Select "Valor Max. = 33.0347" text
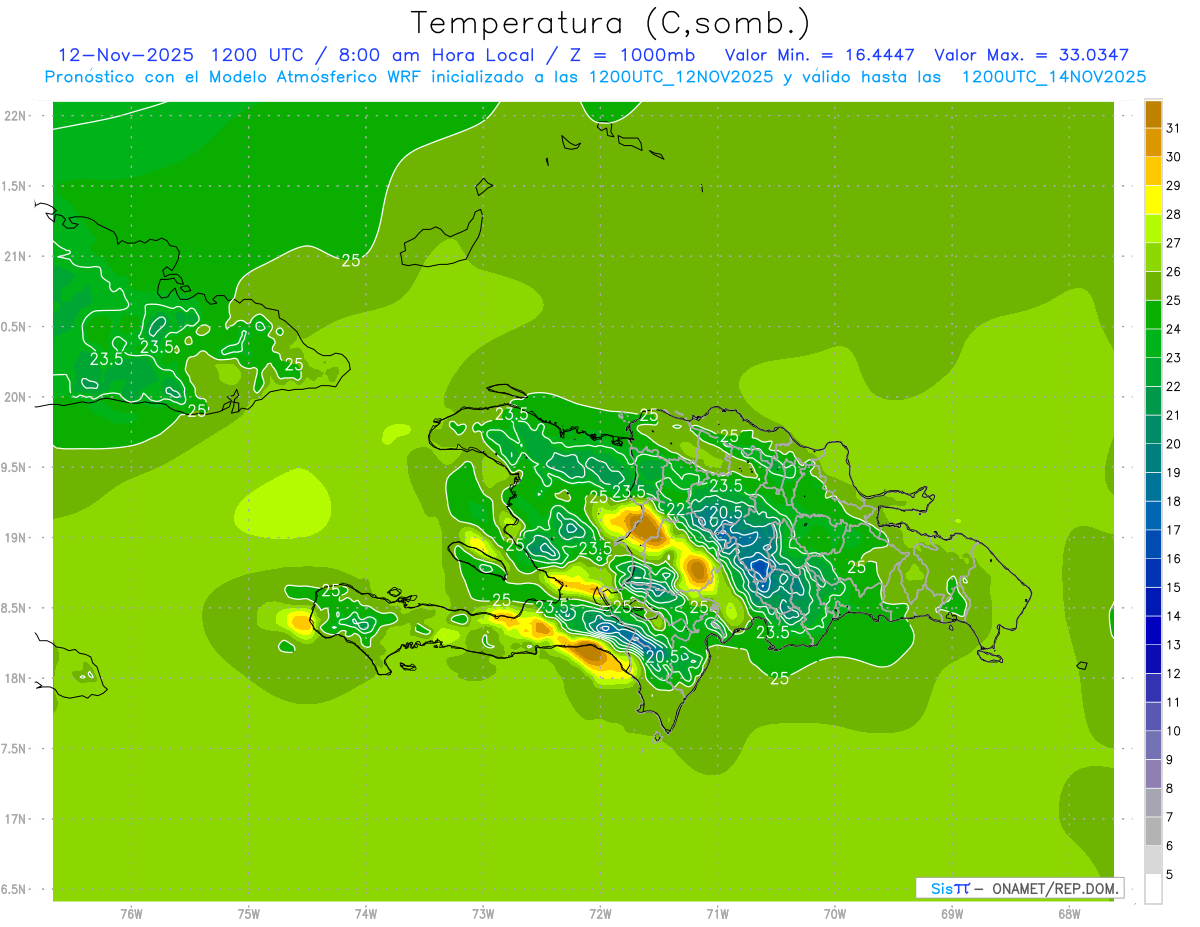Screen dimensions: 1200x927 [x=1031, y=55]
